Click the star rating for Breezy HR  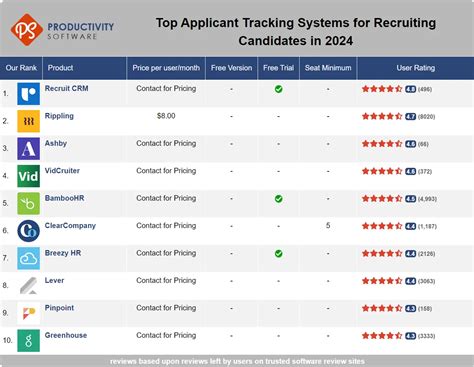point(382,254)
